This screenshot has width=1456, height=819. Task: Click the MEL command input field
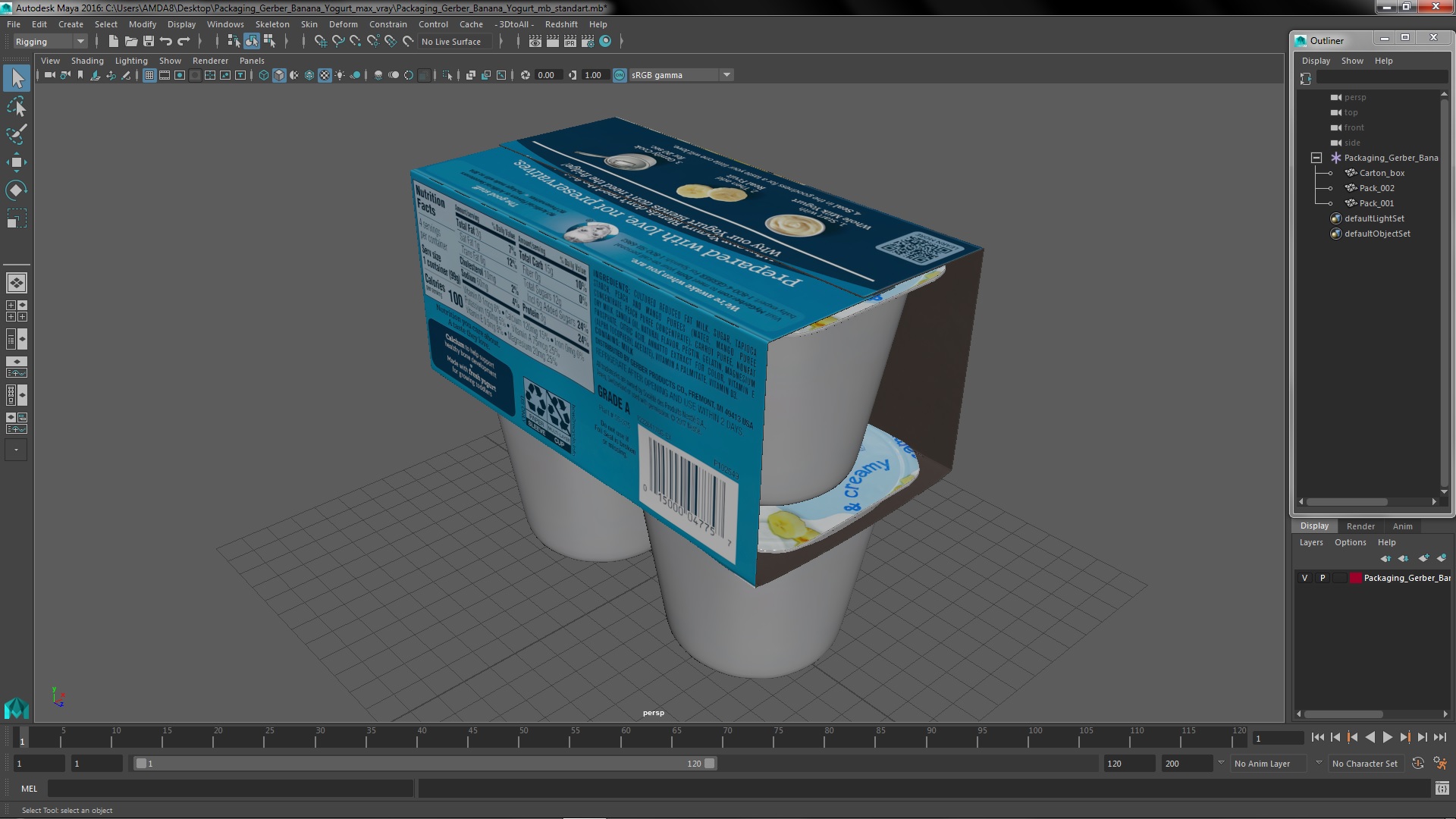tap(231, 789)
